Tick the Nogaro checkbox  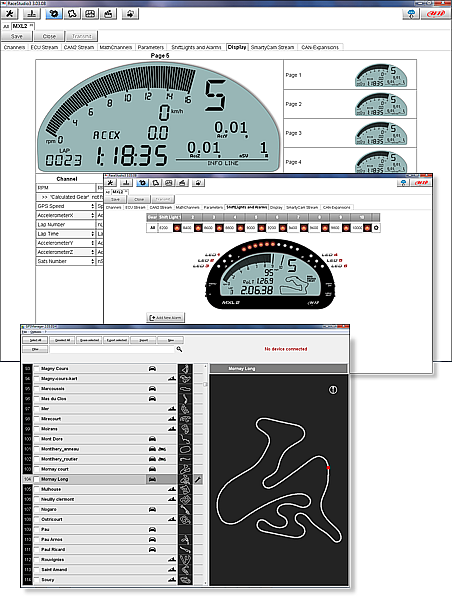click(x=37, y=509)
